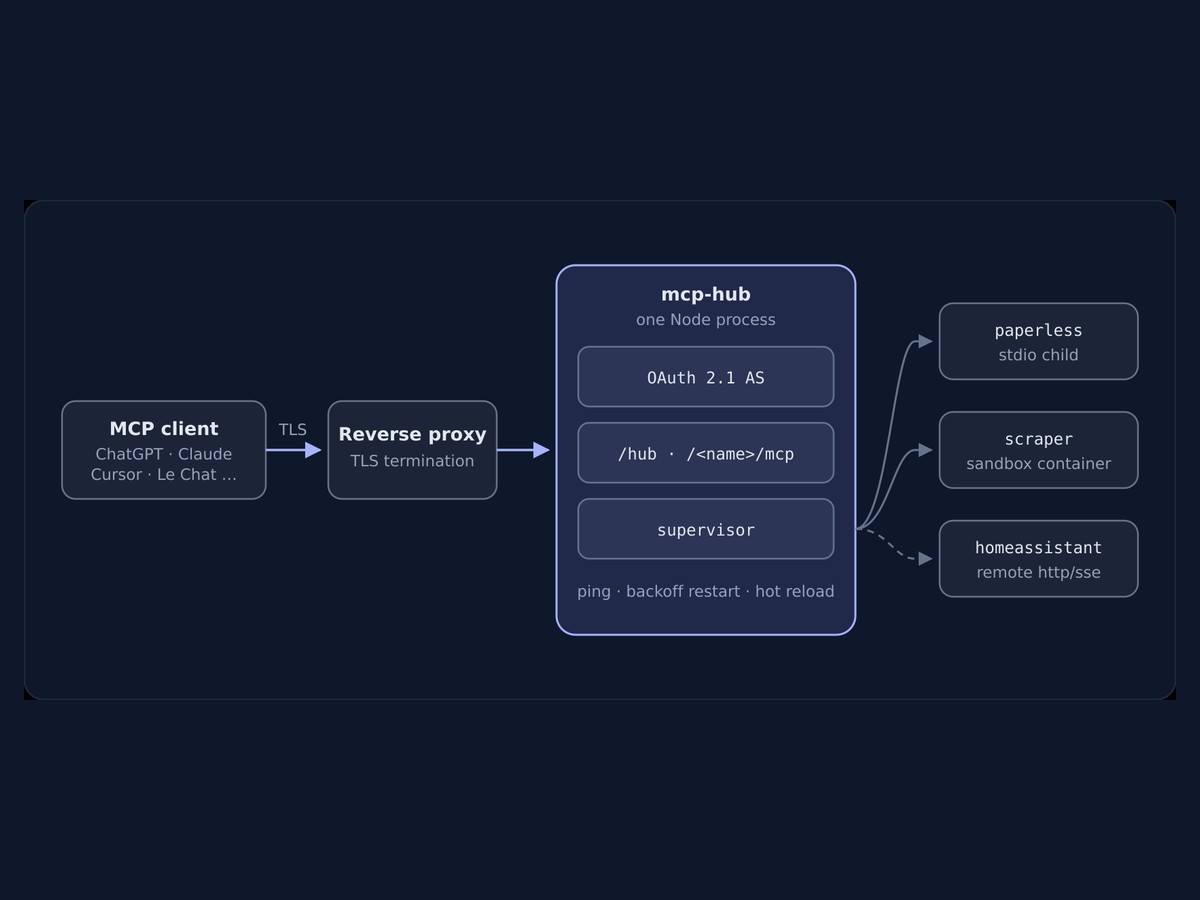Click 'sandbox container' label
The height and width of the screenshot is (900, 1200).
1039,464
